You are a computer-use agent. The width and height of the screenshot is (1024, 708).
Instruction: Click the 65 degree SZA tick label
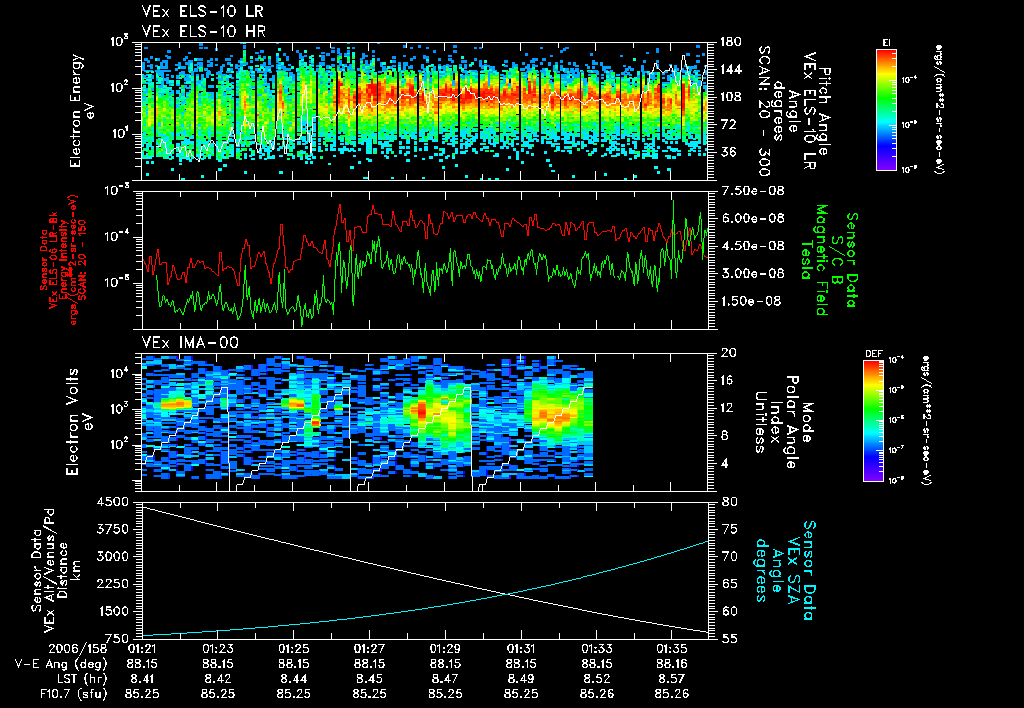729,584
